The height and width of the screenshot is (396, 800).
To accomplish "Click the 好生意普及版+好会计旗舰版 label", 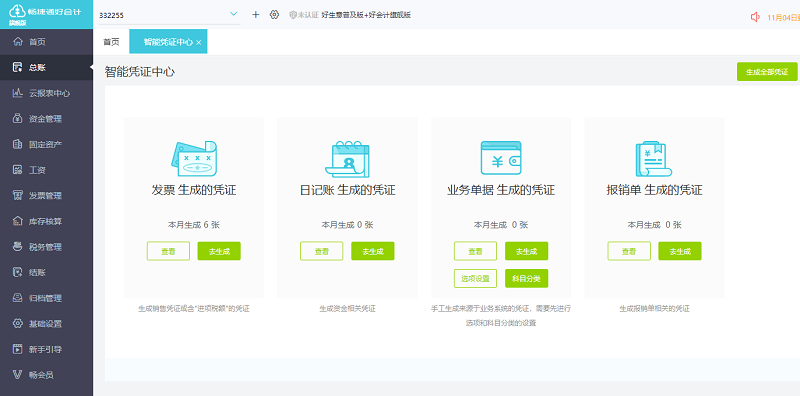I will pyautogui.click(x=366, y=15).
